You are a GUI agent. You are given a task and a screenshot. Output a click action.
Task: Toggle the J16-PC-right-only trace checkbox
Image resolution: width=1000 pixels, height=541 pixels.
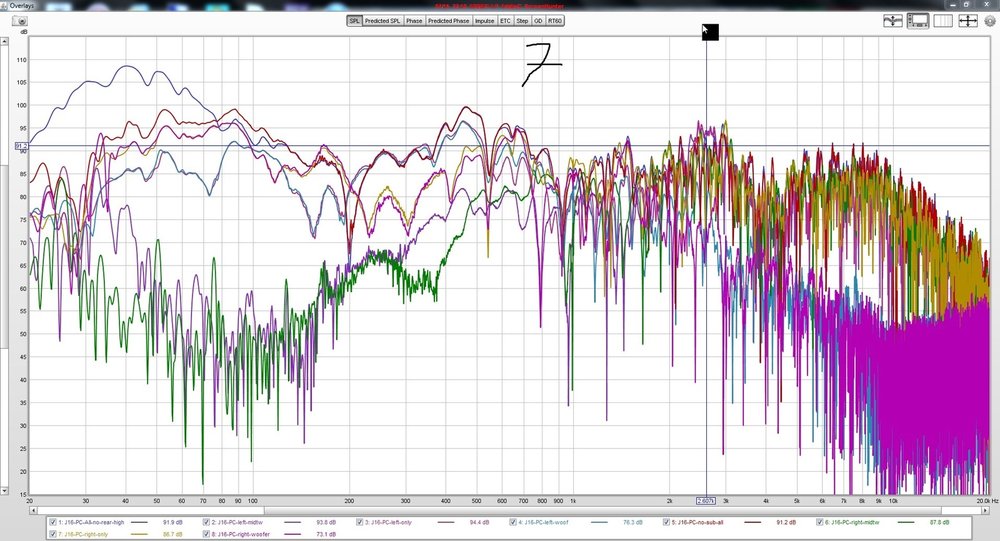tap(53, 533)
